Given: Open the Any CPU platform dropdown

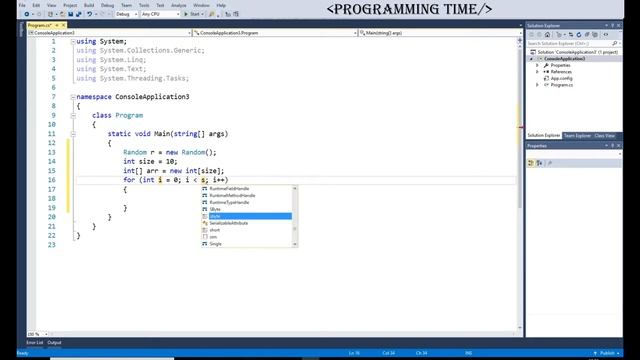Looking at the screenshot, I should [x=178, y=14].
